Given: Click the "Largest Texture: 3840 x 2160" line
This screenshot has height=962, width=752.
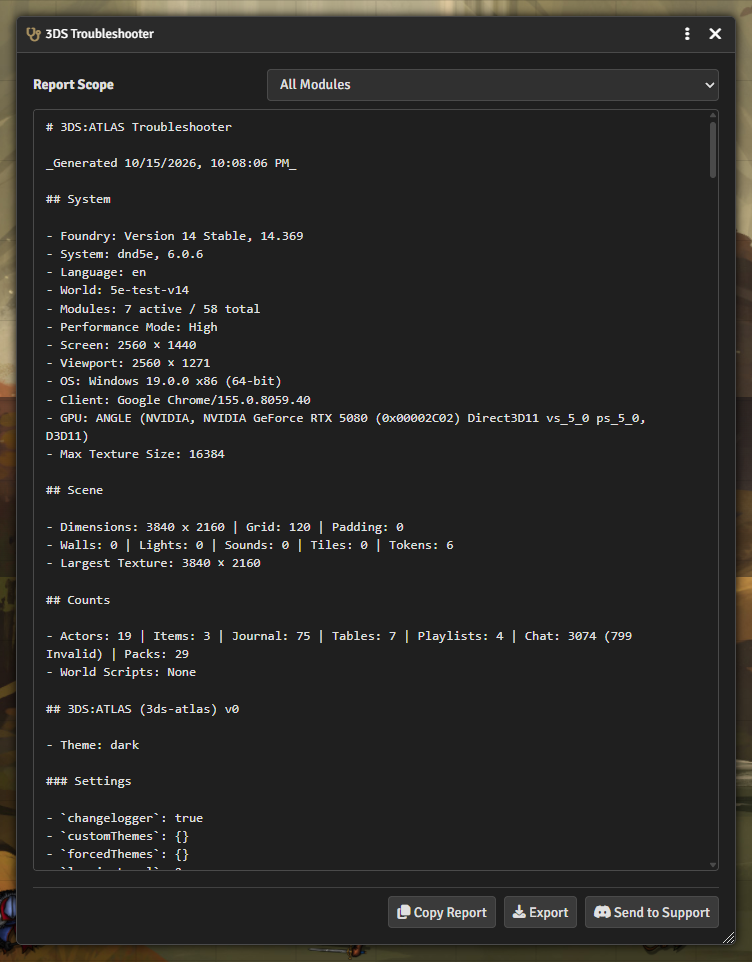Looking at the screenshot, I should tap(153, 563).
